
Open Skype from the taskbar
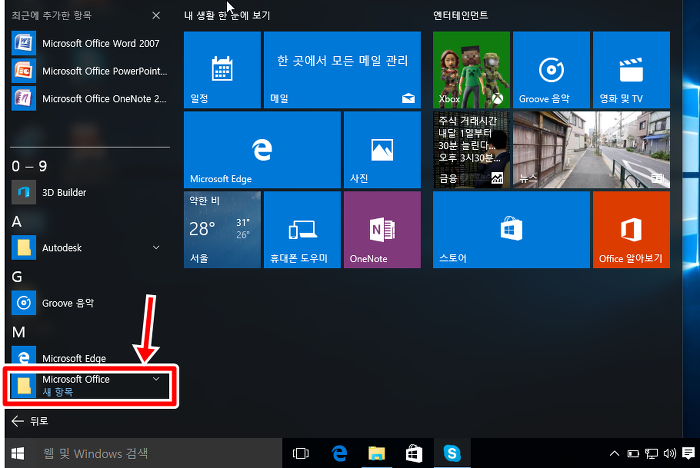452,454
